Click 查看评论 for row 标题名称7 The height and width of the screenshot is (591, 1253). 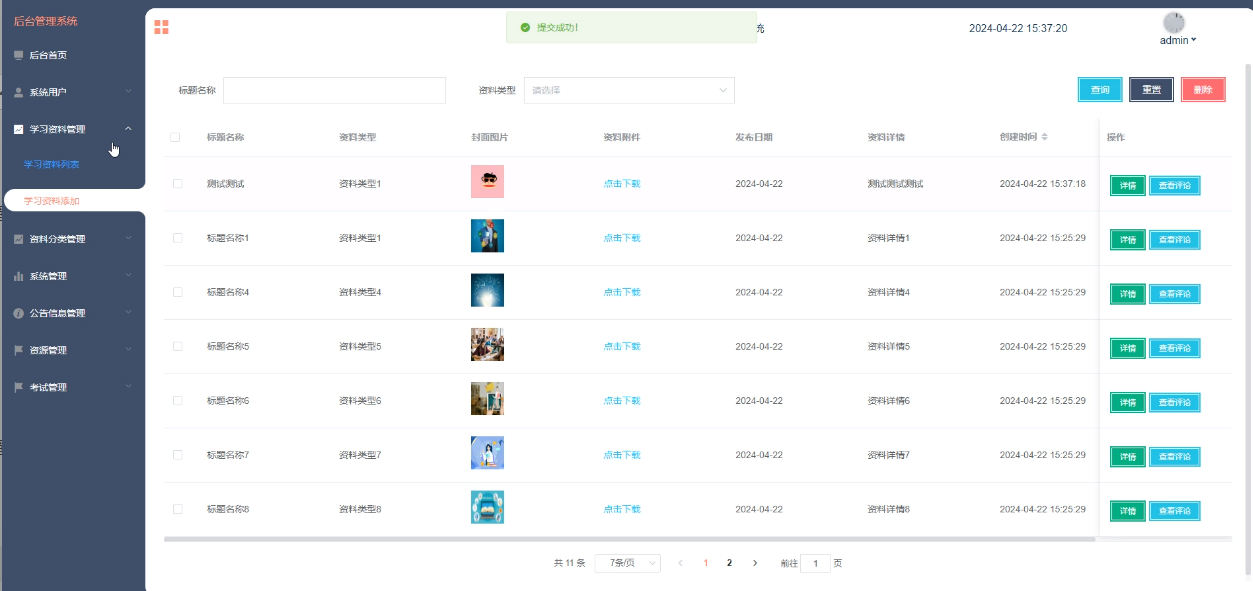click(1175, 456)
